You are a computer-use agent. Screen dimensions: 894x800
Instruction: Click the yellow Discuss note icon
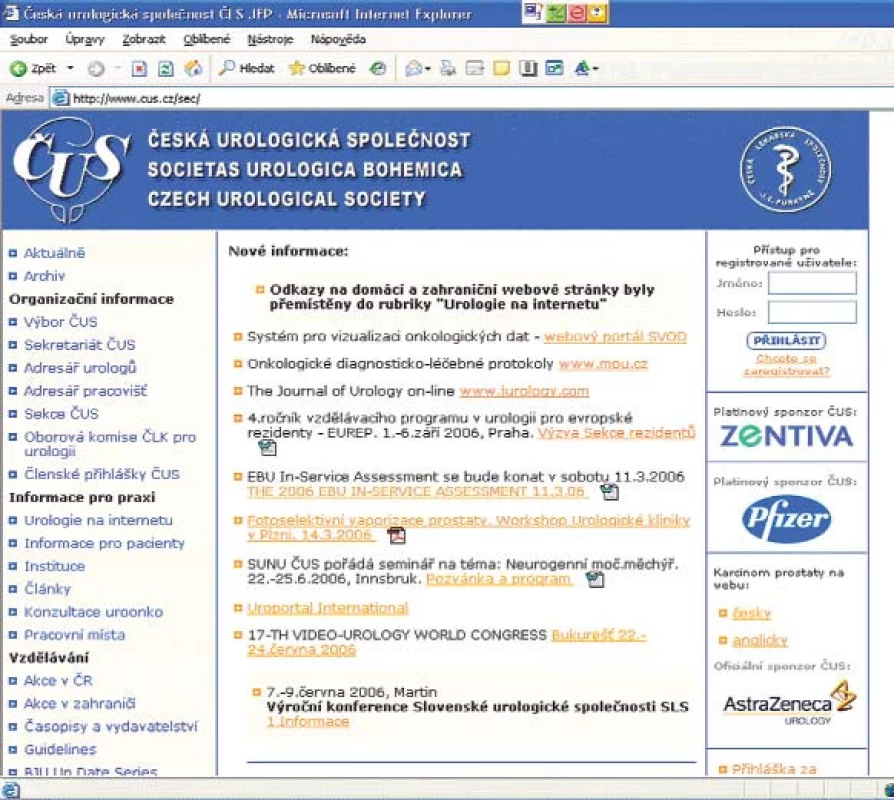point(501,69)
